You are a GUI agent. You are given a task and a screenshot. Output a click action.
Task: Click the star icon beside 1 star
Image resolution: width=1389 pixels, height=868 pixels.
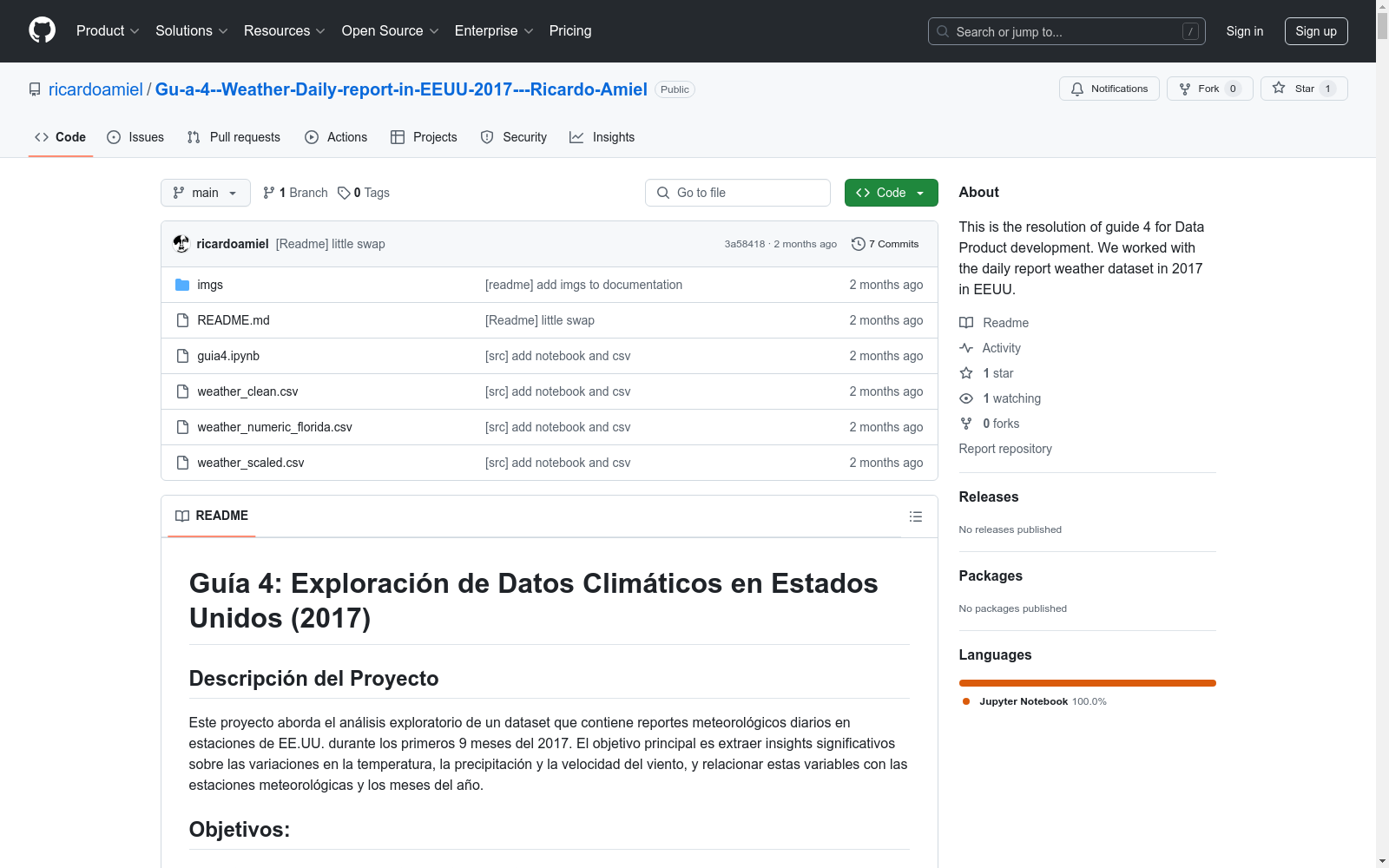point(966,373)
